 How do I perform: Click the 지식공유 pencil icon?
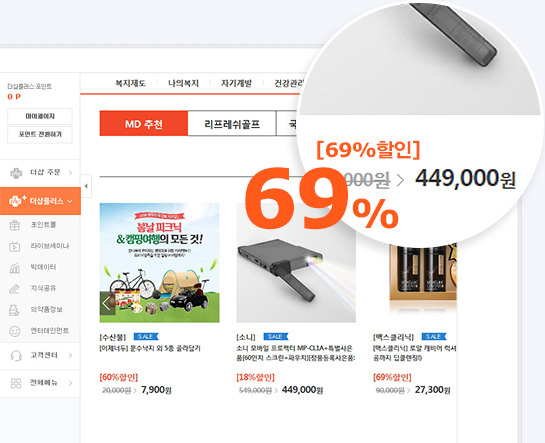click(x=15, y=289)
